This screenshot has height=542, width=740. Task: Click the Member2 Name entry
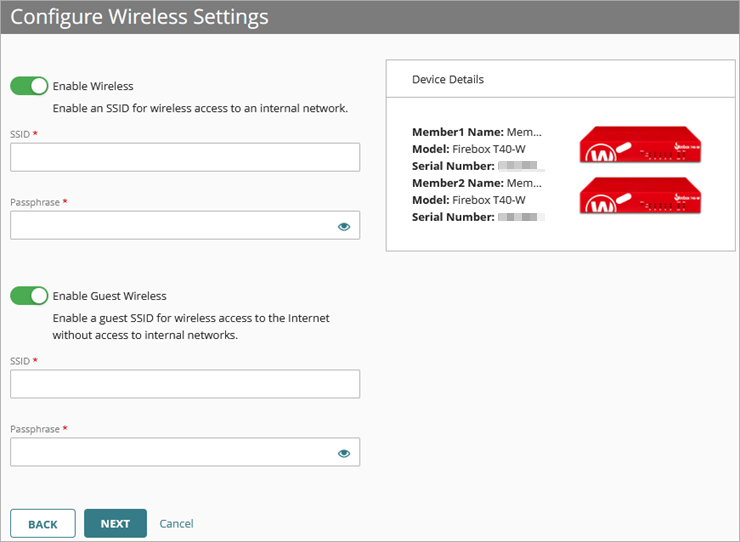477,183
